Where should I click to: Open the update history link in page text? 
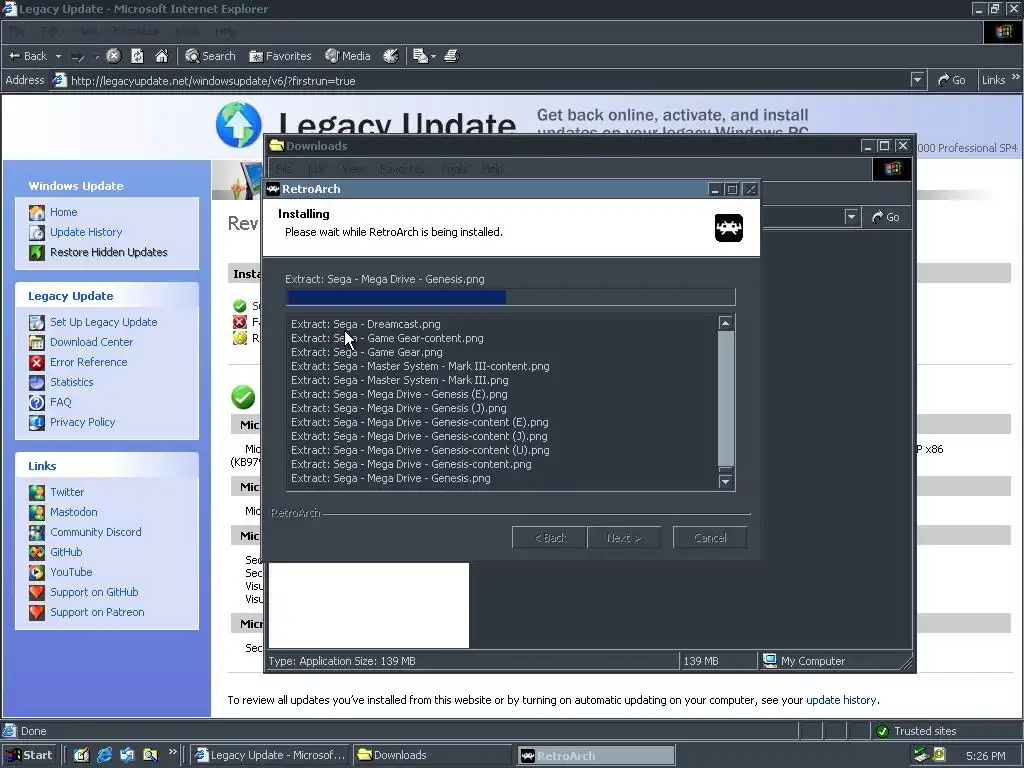(x=841, y=700)
